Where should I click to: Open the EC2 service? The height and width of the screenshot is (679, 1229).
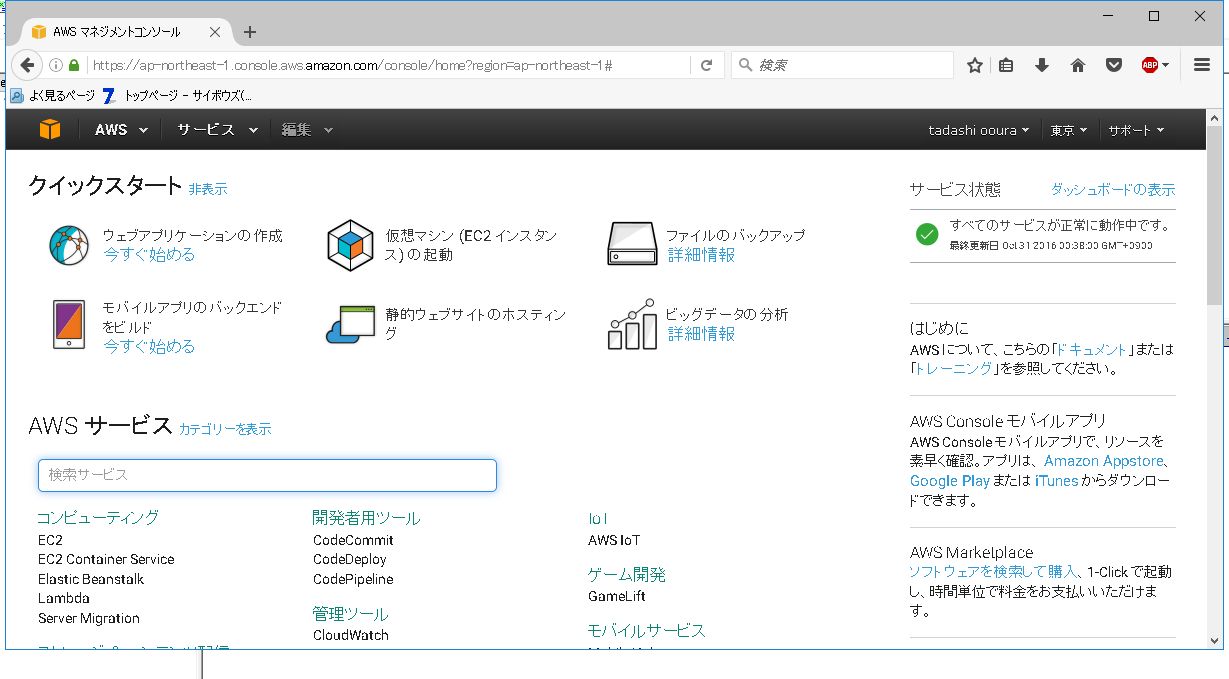[x=50, y=540]
